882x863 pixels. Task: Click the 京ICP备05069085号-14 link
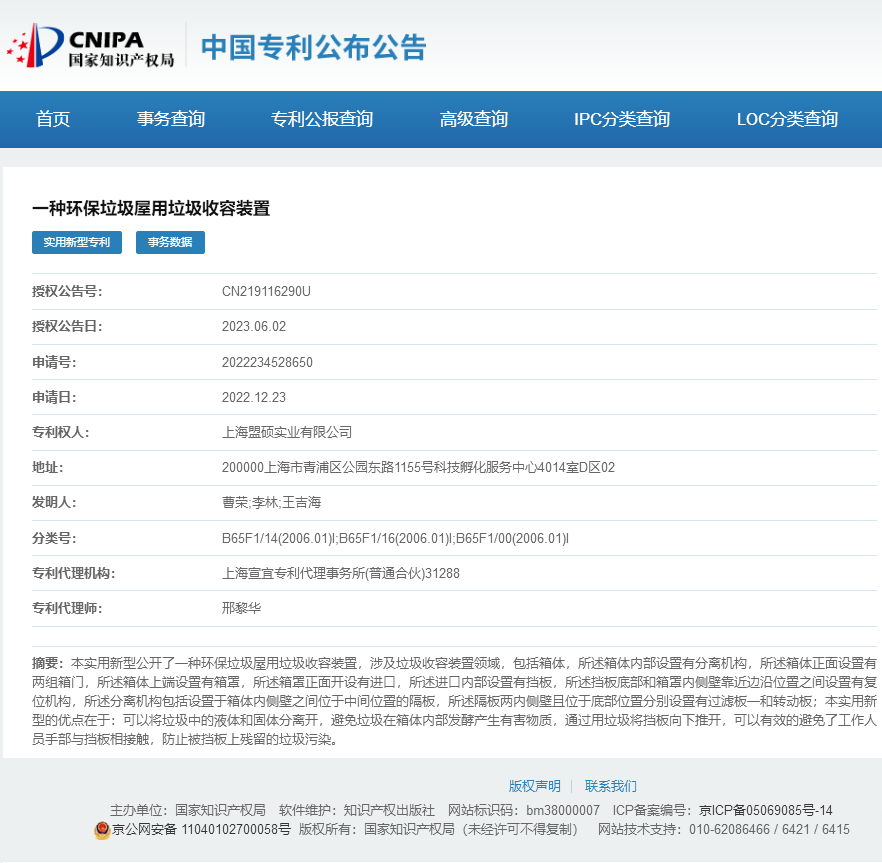tap(765, 810)
